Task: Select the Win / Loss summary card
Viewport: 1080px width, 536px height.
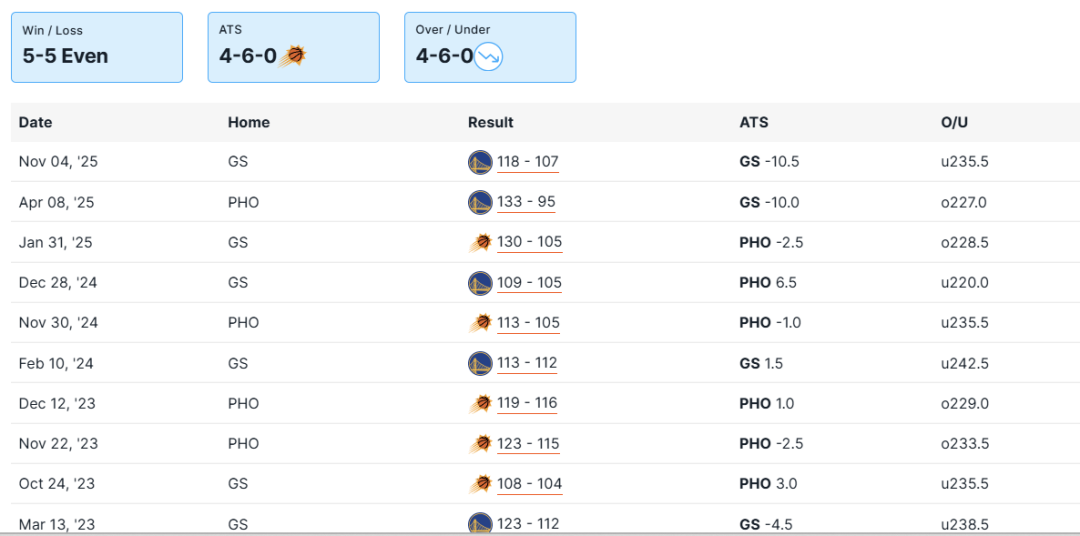Action: click(97, 47)
